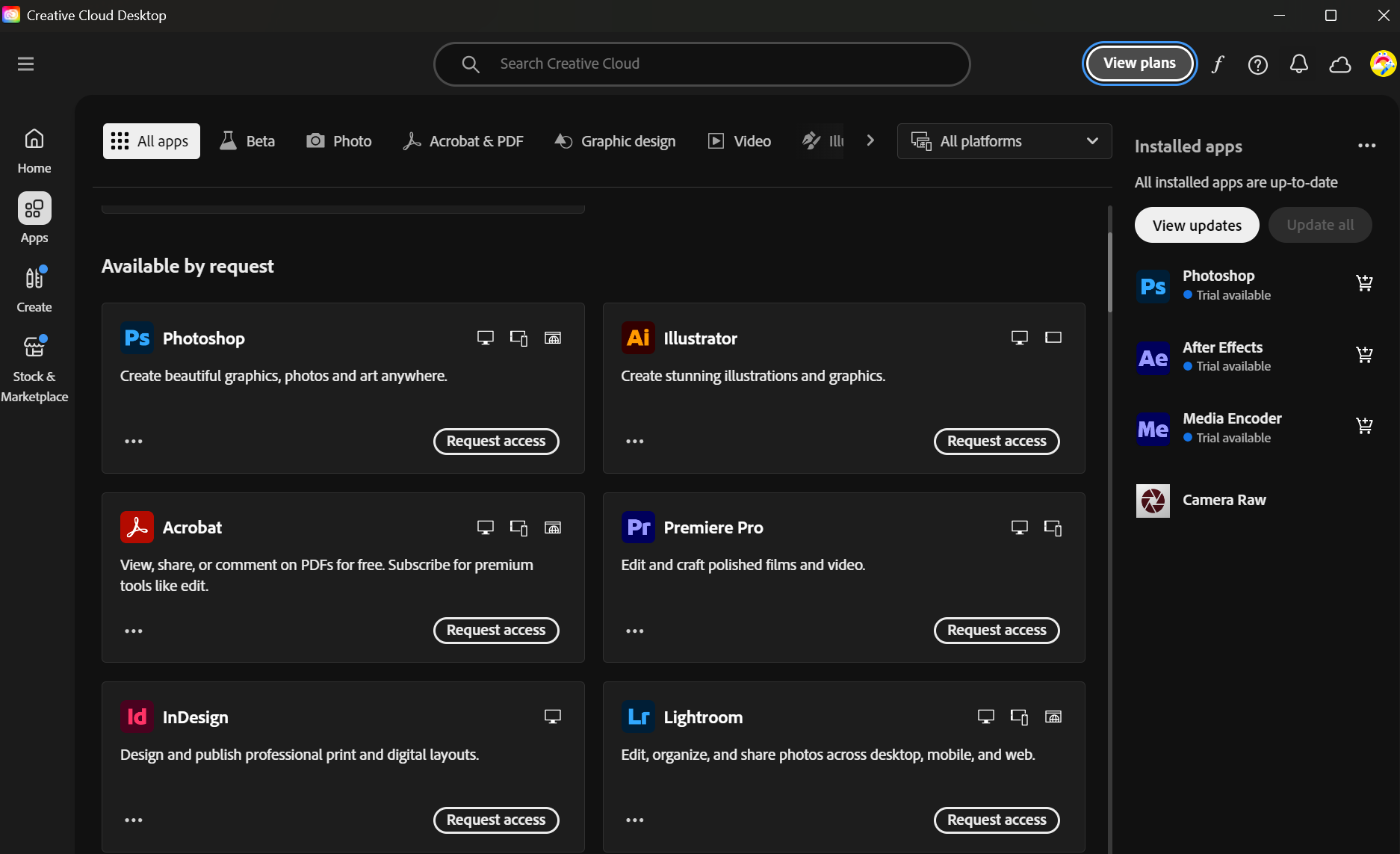Click the desktop platform icon on Photoshop card

pyautogui.click(x=486, y=338)
